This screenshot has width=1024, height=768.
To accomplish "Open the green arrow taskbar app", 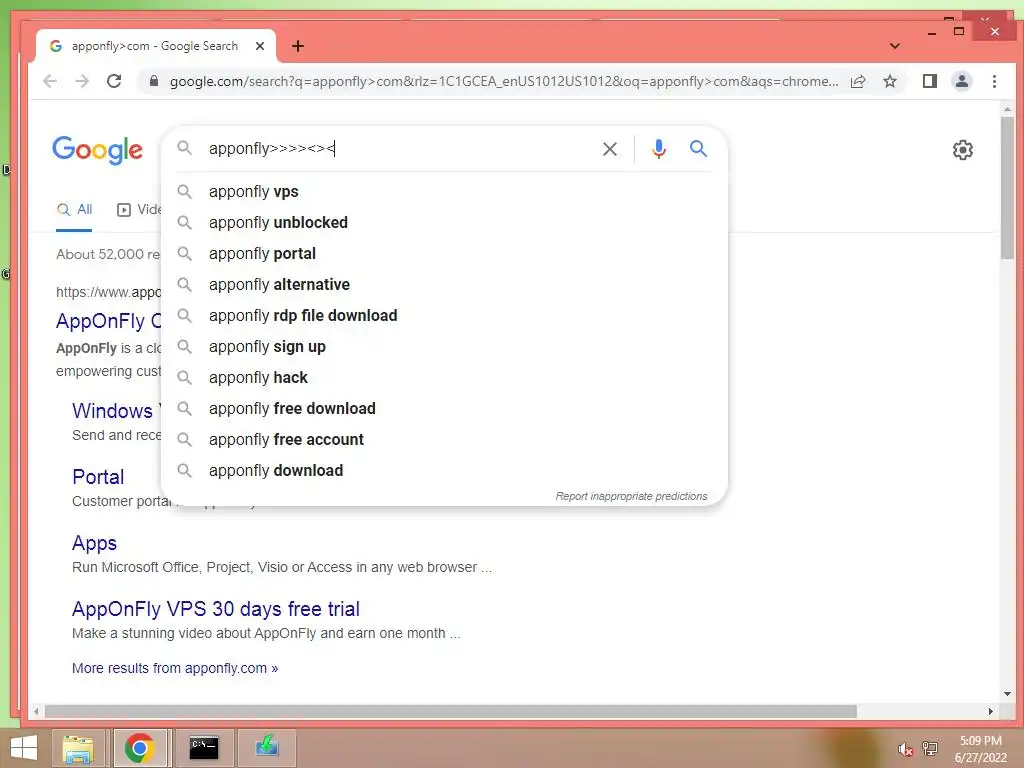I will [x=266, y=747].
